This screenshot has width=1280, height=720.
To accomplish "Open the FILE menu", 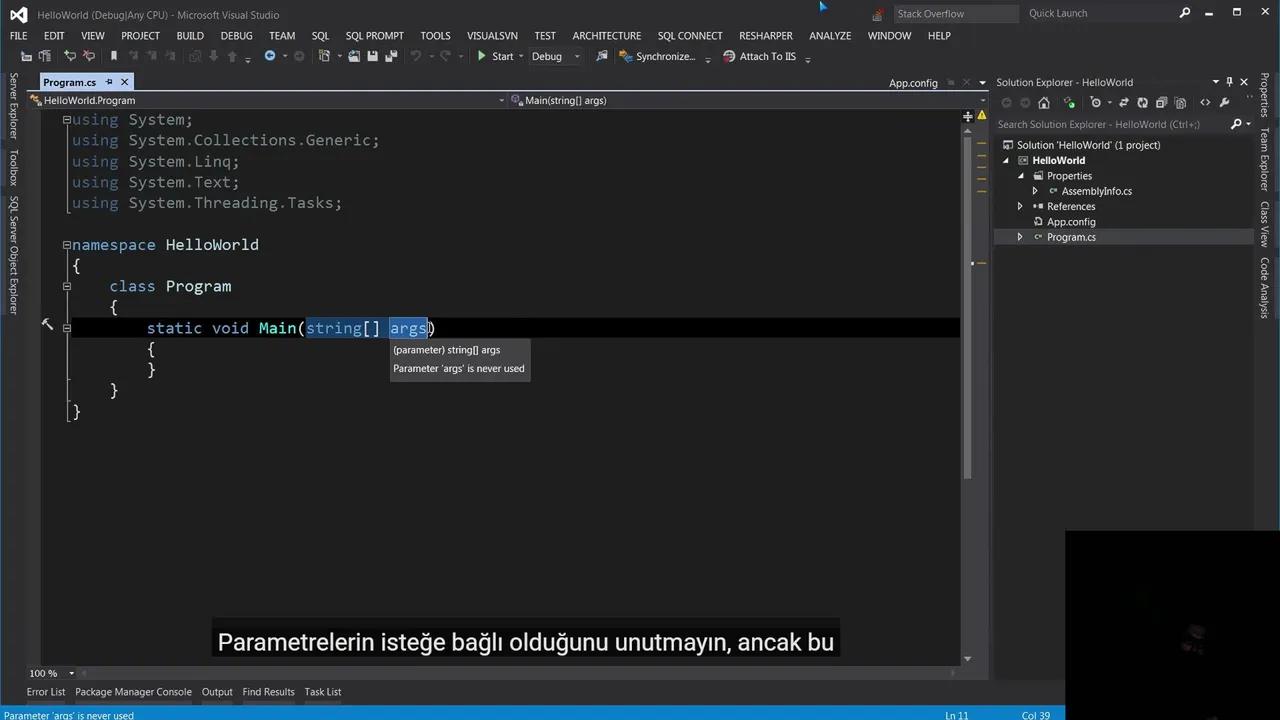I will [19, 35].
